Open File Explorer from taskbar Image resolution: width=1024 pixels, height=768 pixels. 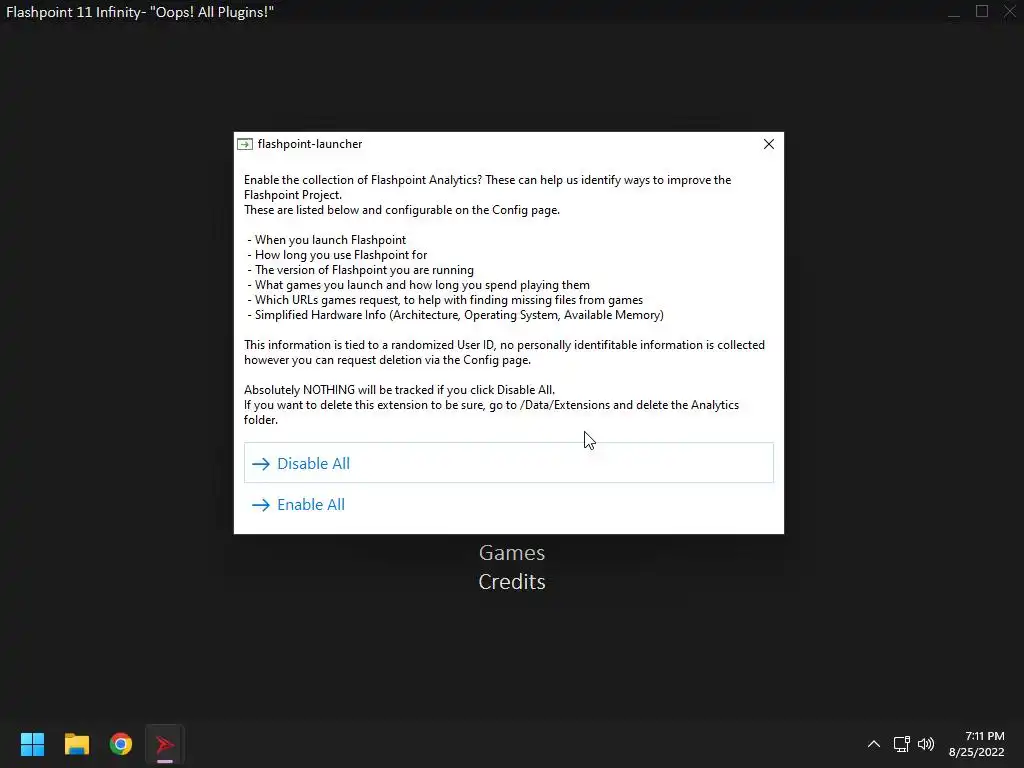(x=76, y=744)
